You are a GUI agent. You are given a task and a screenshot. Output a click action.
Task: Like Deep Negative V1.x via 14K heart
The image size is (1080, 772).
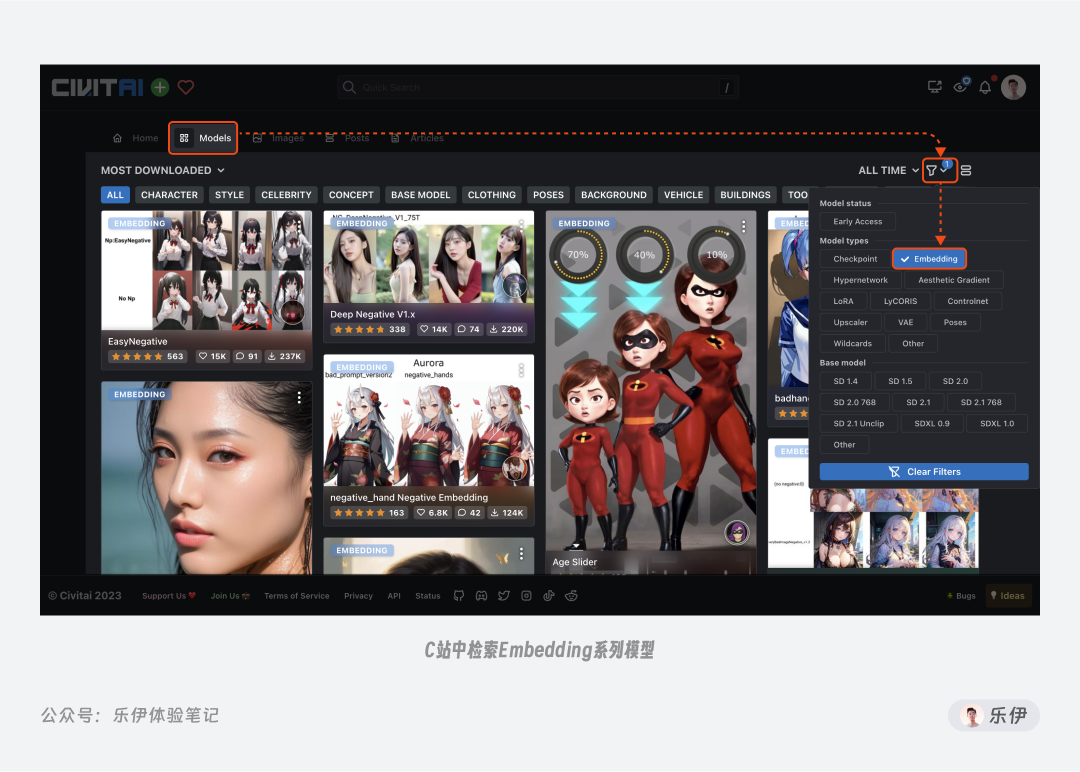coord(434,329)
